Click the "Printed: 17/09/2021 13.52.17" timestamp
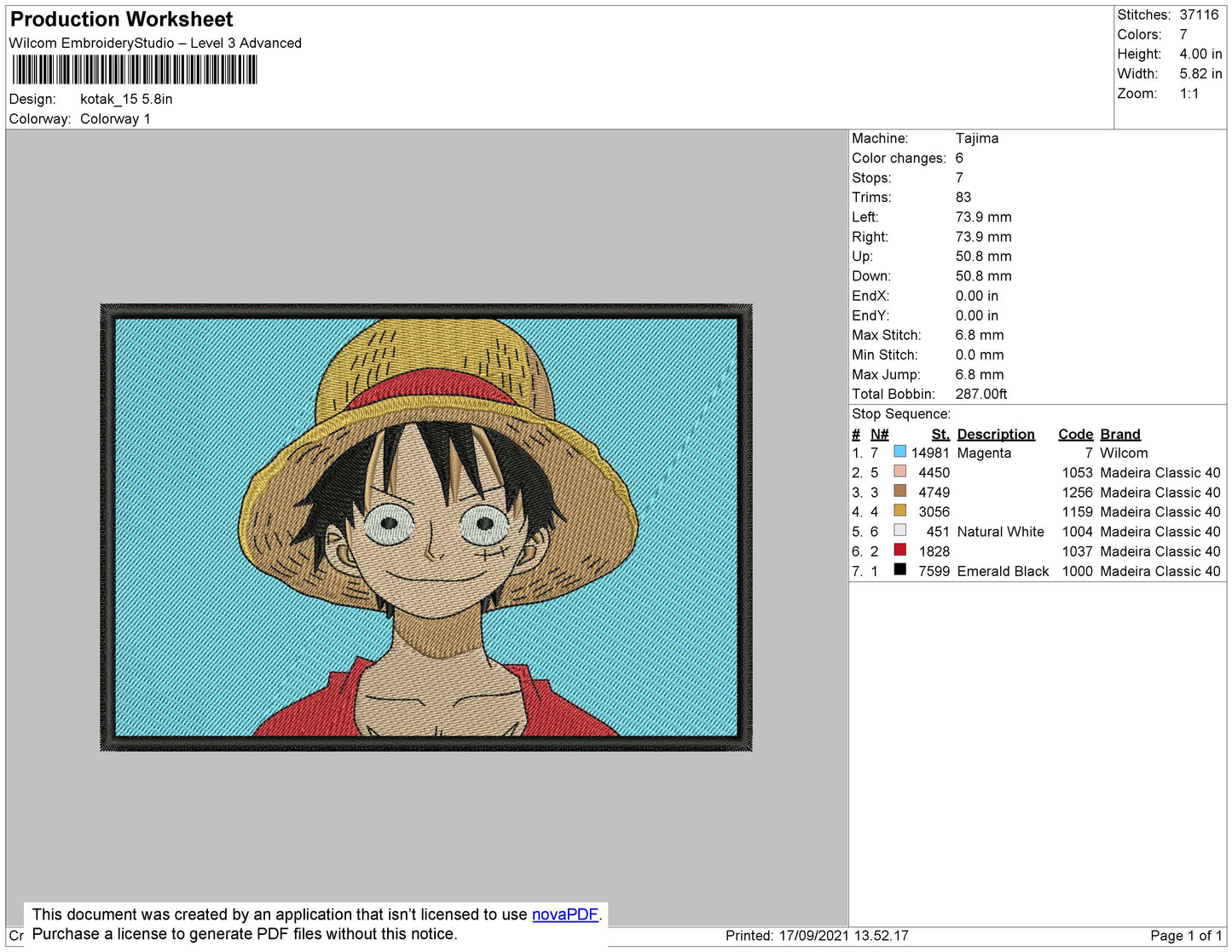The height and width of the screenshot is (952, 1232). point(817,936)
